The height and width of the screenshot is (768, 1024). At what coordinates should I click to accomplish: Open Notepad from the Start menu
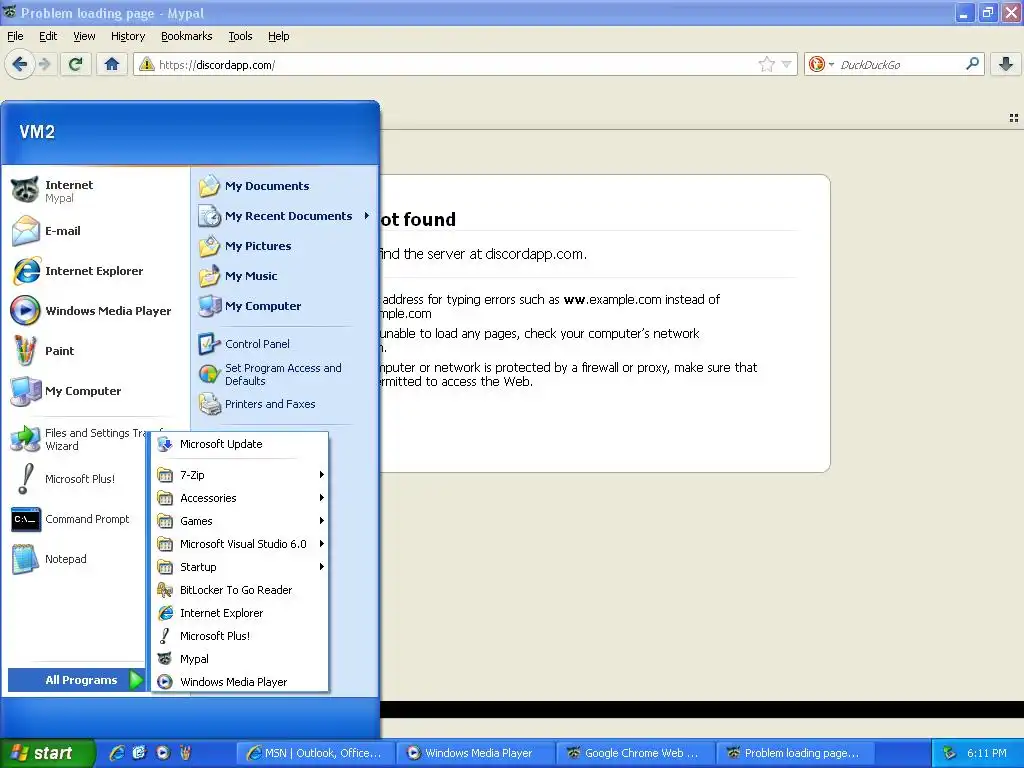point(78,559)
